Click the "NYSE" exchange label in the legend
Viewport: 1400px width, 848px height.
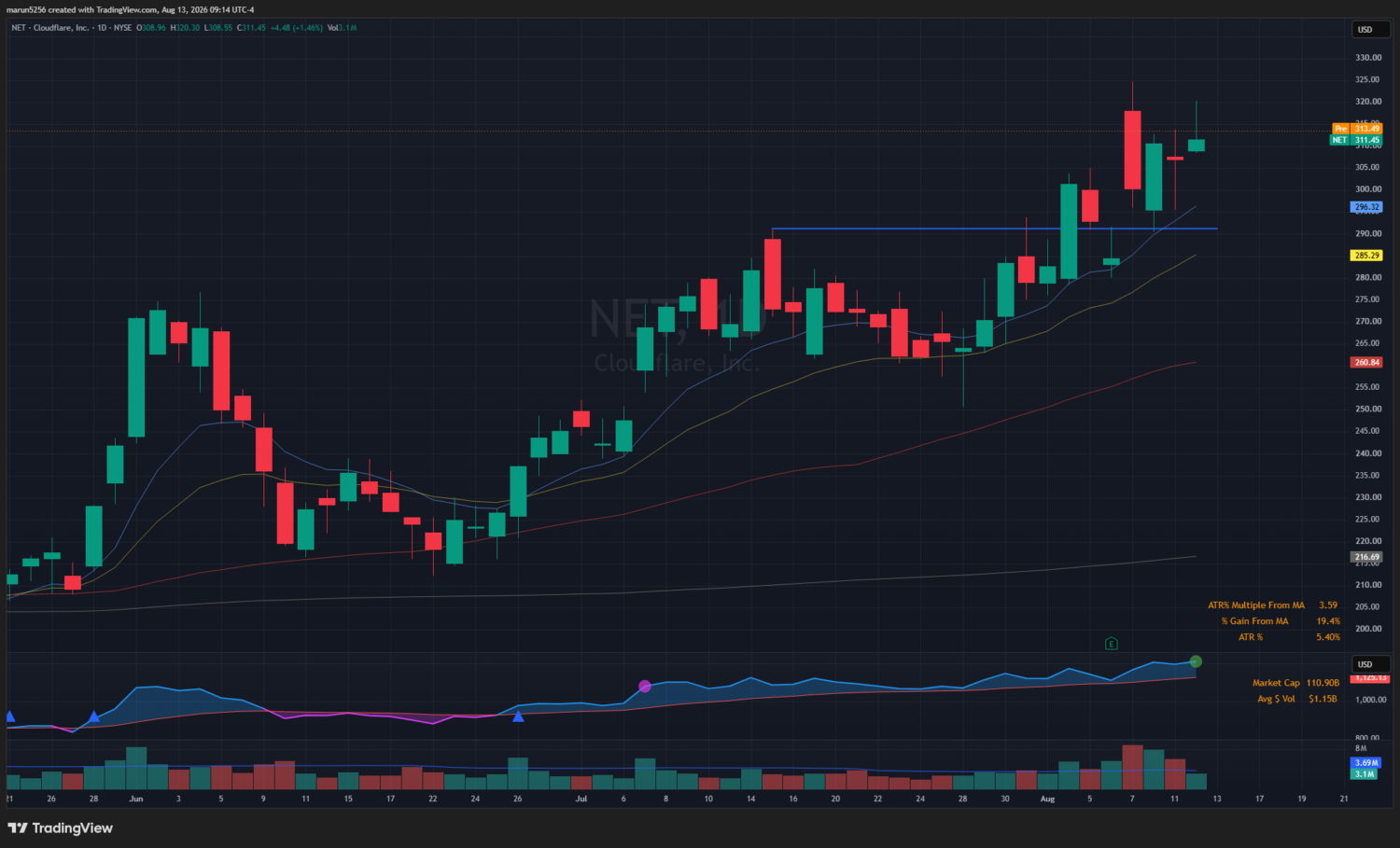point(123,28)
